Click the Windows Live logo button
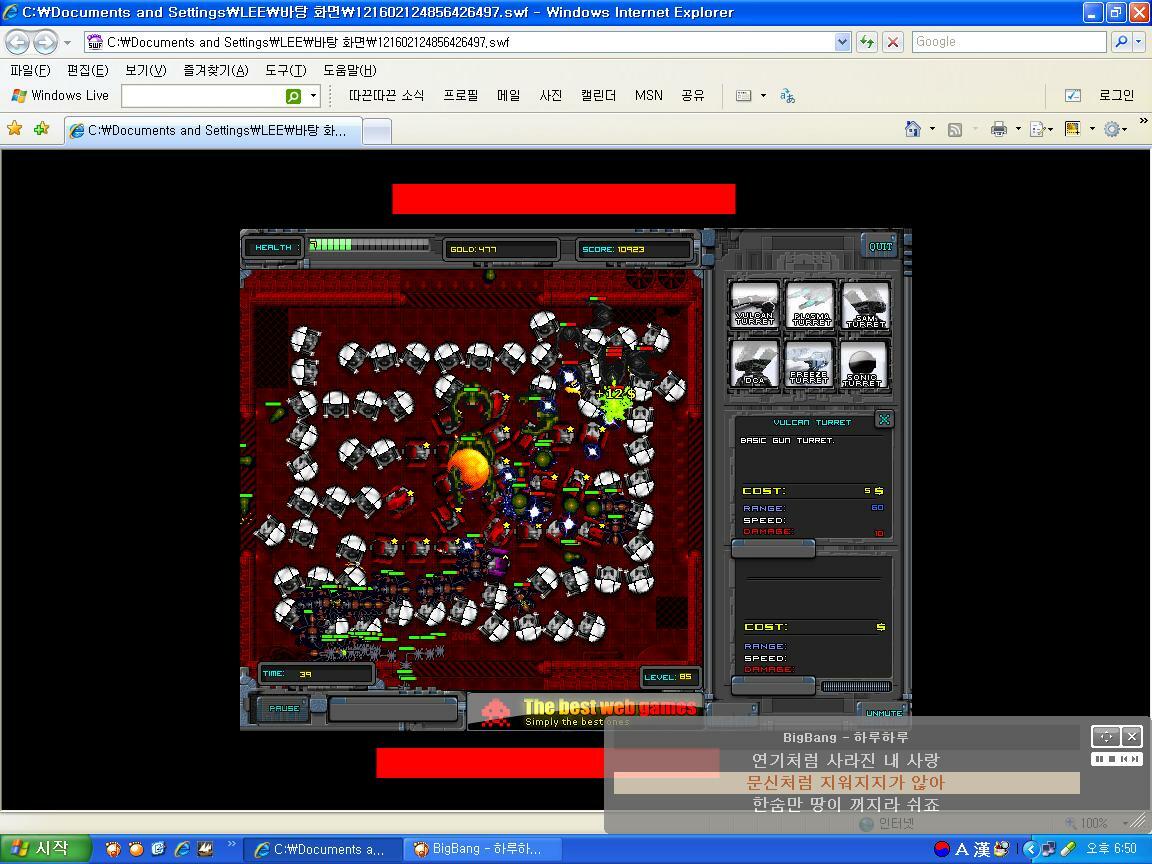This screenshot has width=1152, height=864. coord(60,96)
